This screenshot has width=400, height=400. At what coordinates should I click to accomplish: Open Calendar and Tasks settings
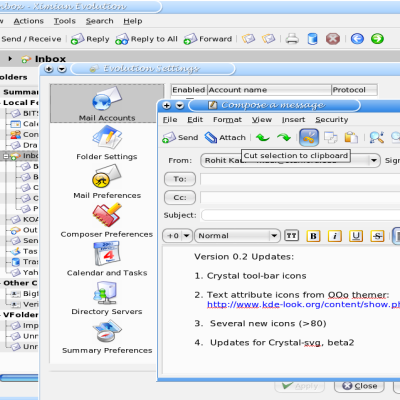(107, 259)
